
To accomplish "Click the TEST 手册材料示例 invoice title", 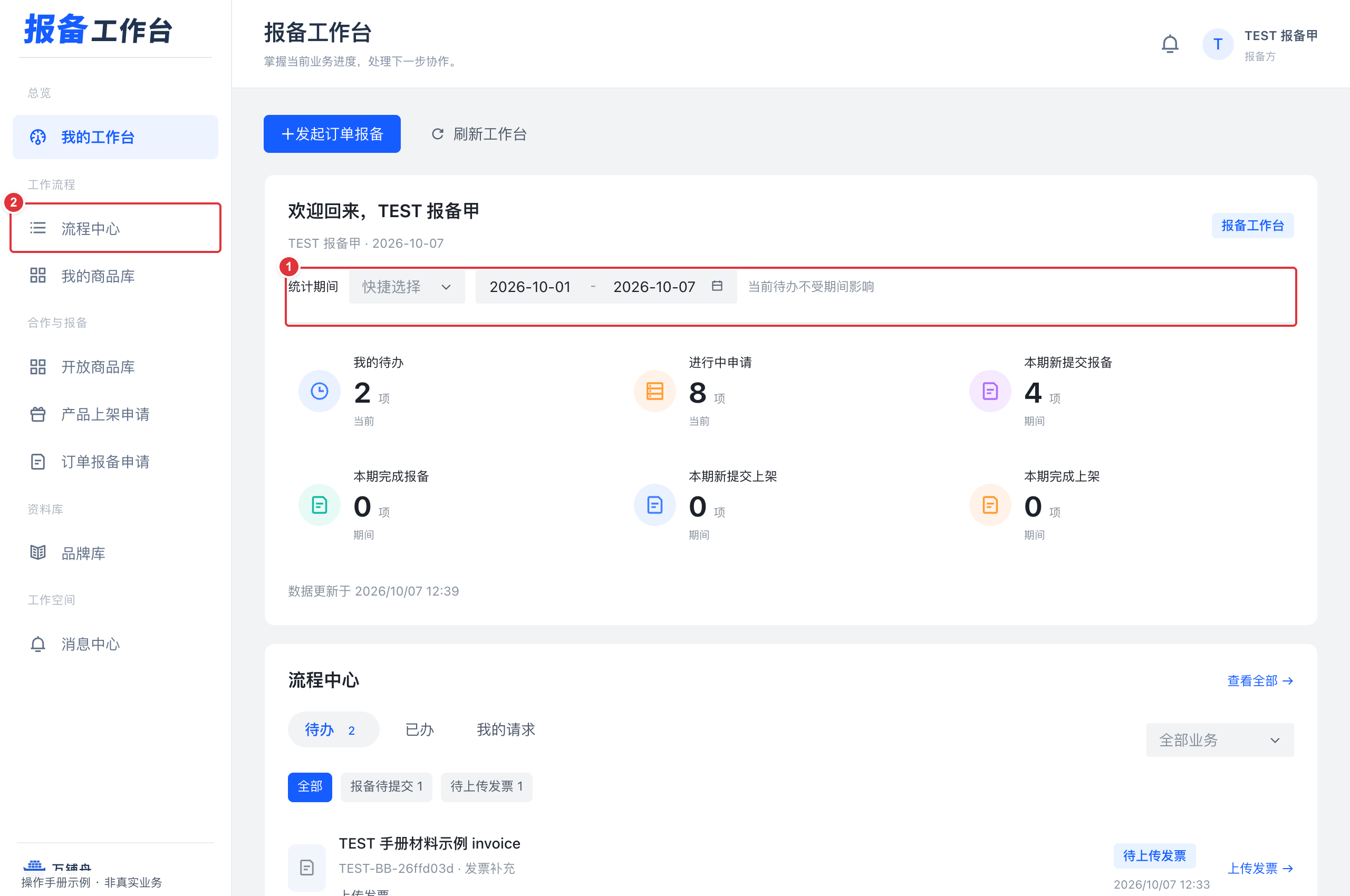I will pos(429,843).
